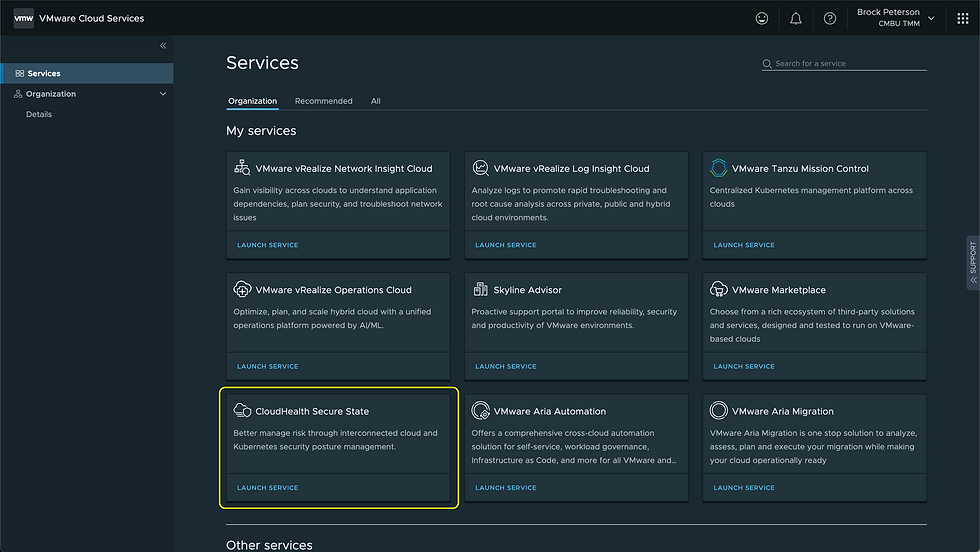Click the search magnifier icon

767,64
